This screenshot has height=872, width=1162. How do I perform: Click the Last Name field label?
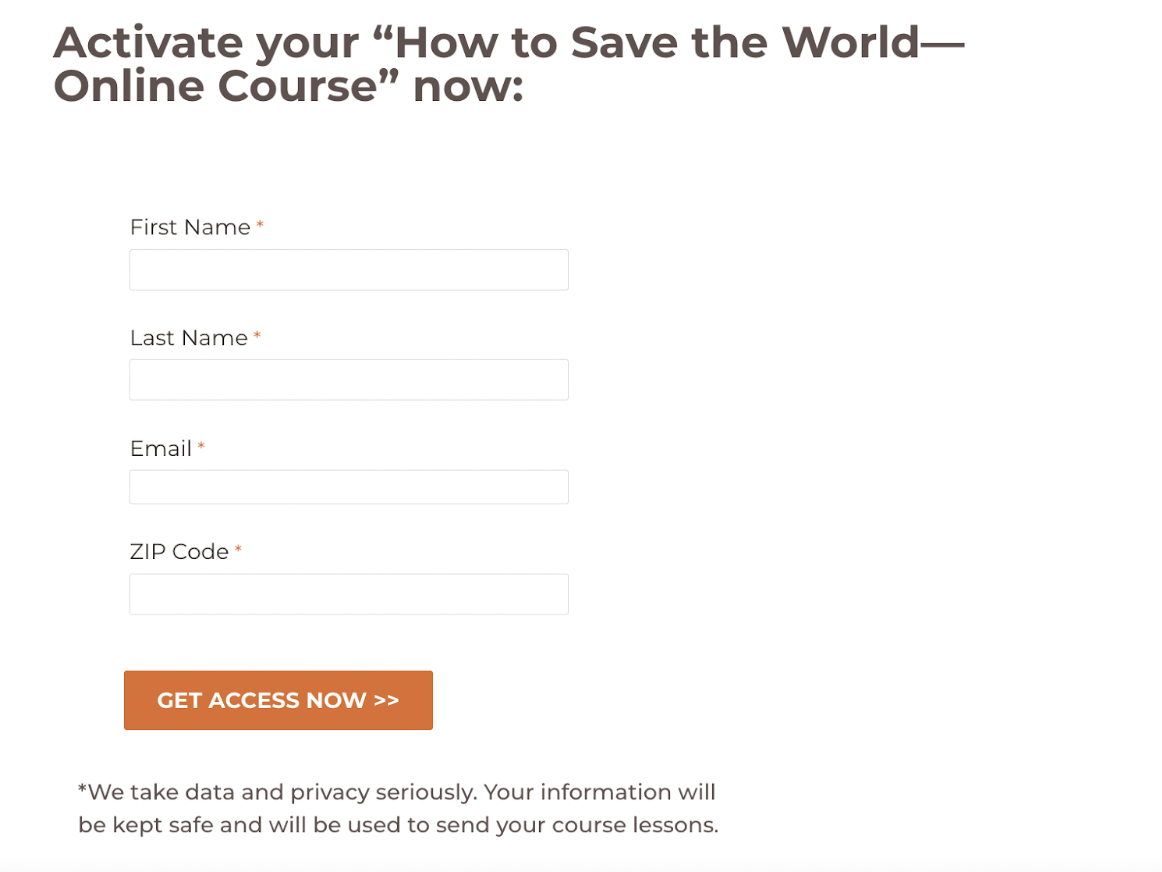click(190, 338)
